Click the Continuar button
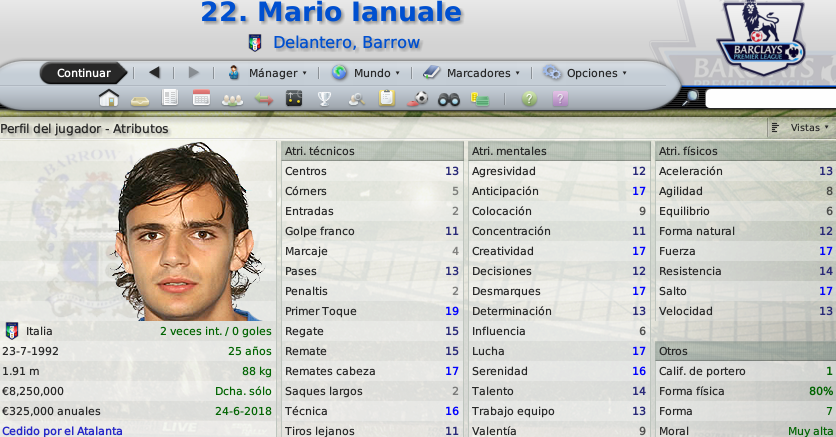Screen dimensions: 836x437 [x=84, y=73]
